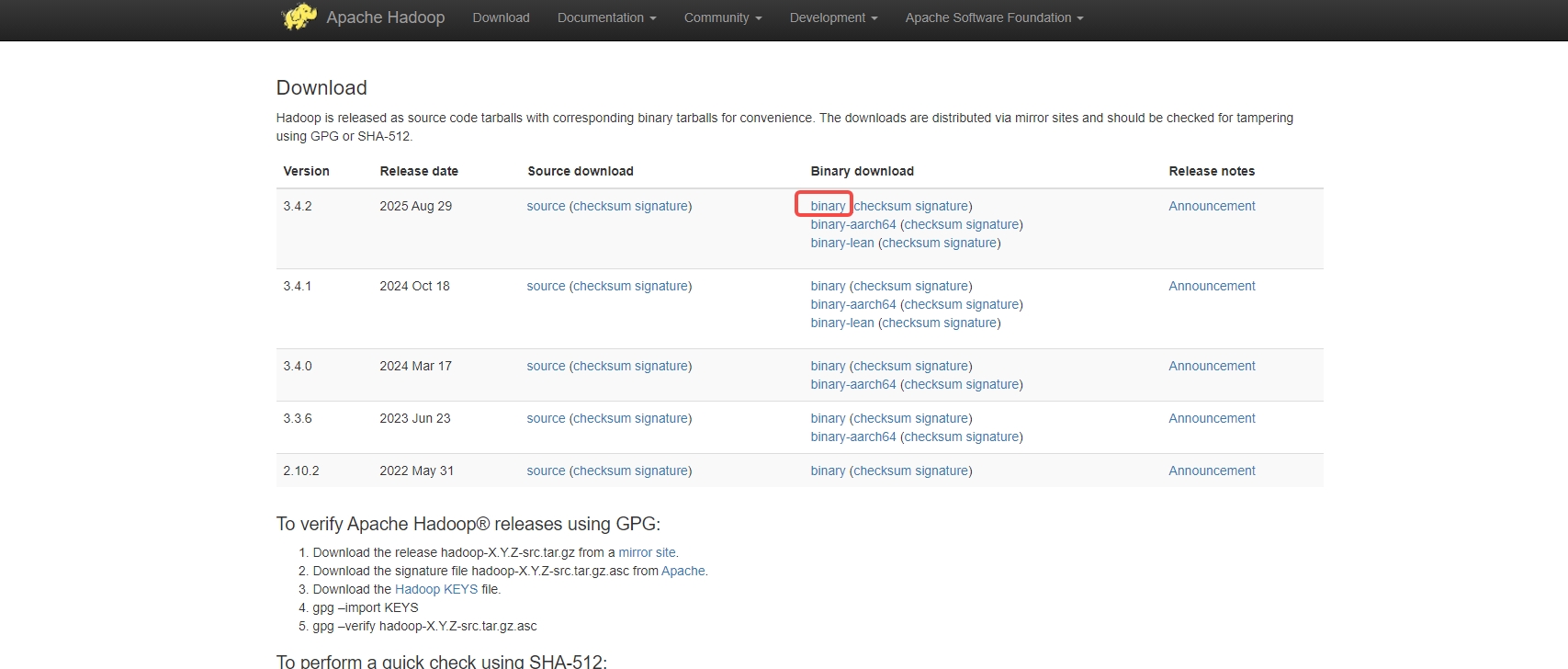
Task: Open signature for 3.4.1 source download
Action: [x=661, y=286]
